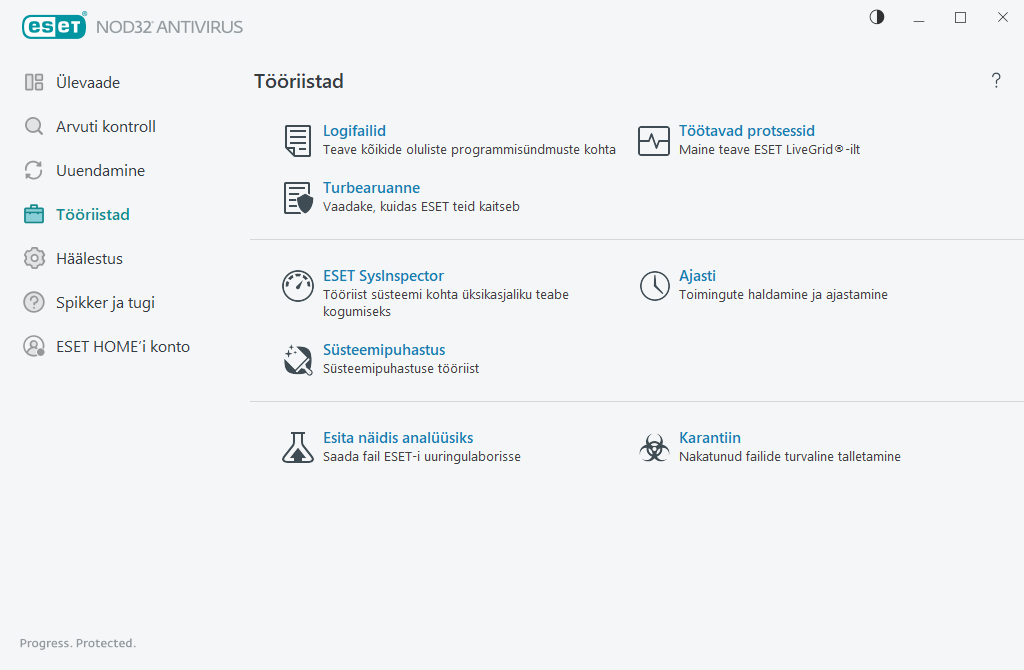1024x670 pixels.
Task: Go to Ülevaade in the sidebar
Action: [88, 83]
